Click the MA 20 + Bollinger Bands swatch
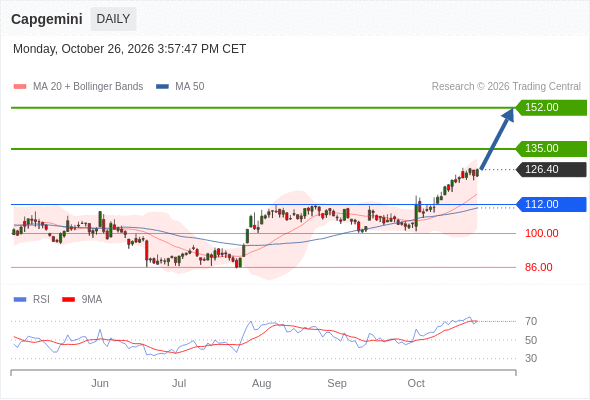This screenshot has height=400, width=590. tap(20, 87)
